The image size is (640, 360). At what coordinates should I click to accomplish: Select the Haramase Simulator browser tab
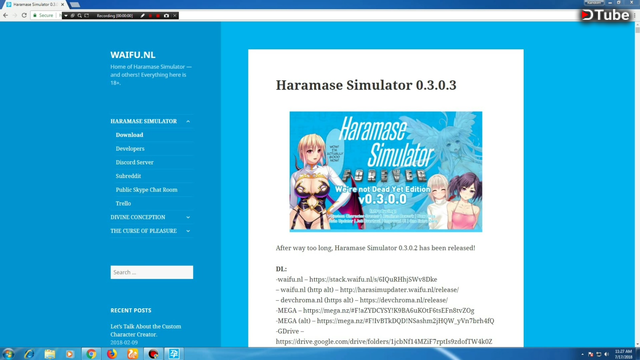coord(34,4)
